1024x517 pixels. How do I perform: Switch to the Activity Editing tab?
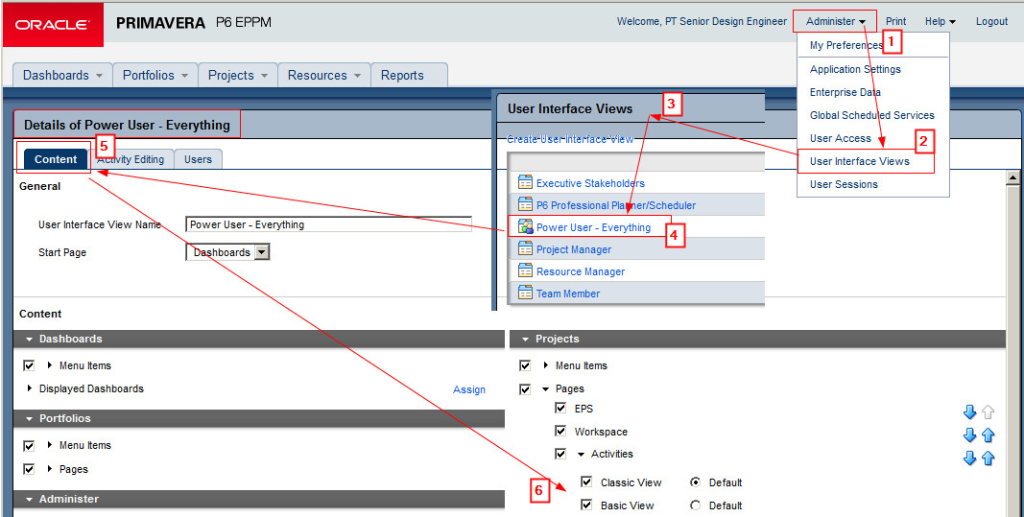click(132, 159)
